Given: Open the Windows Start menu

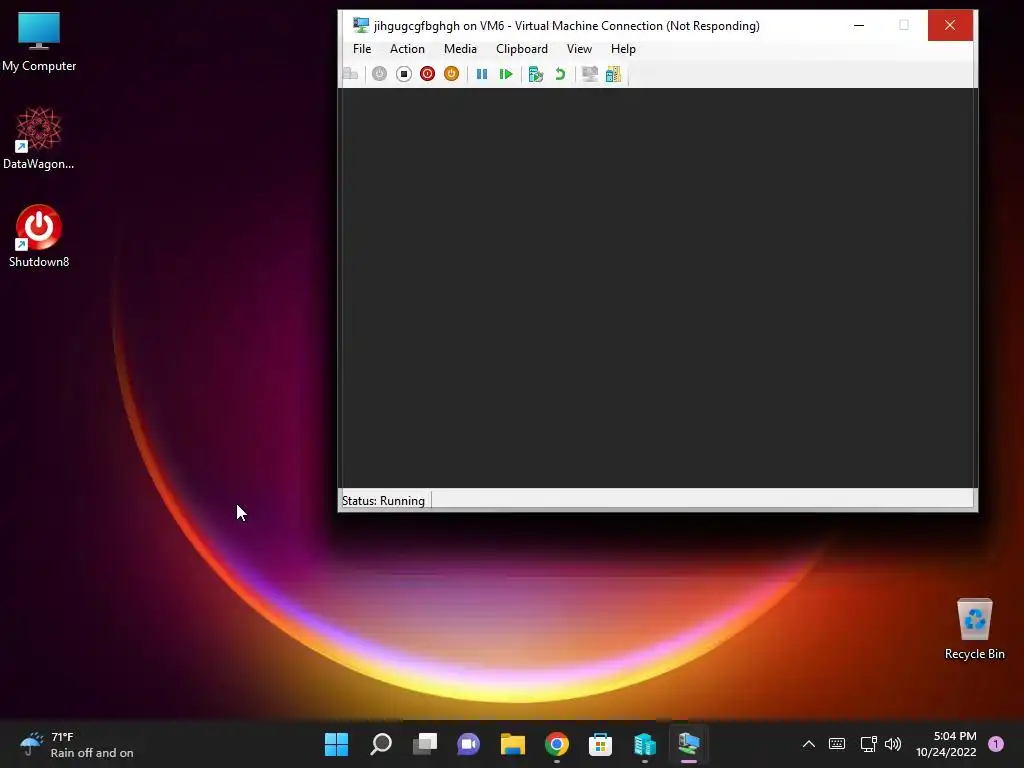Looking at the screenshot, I should 336,744.
